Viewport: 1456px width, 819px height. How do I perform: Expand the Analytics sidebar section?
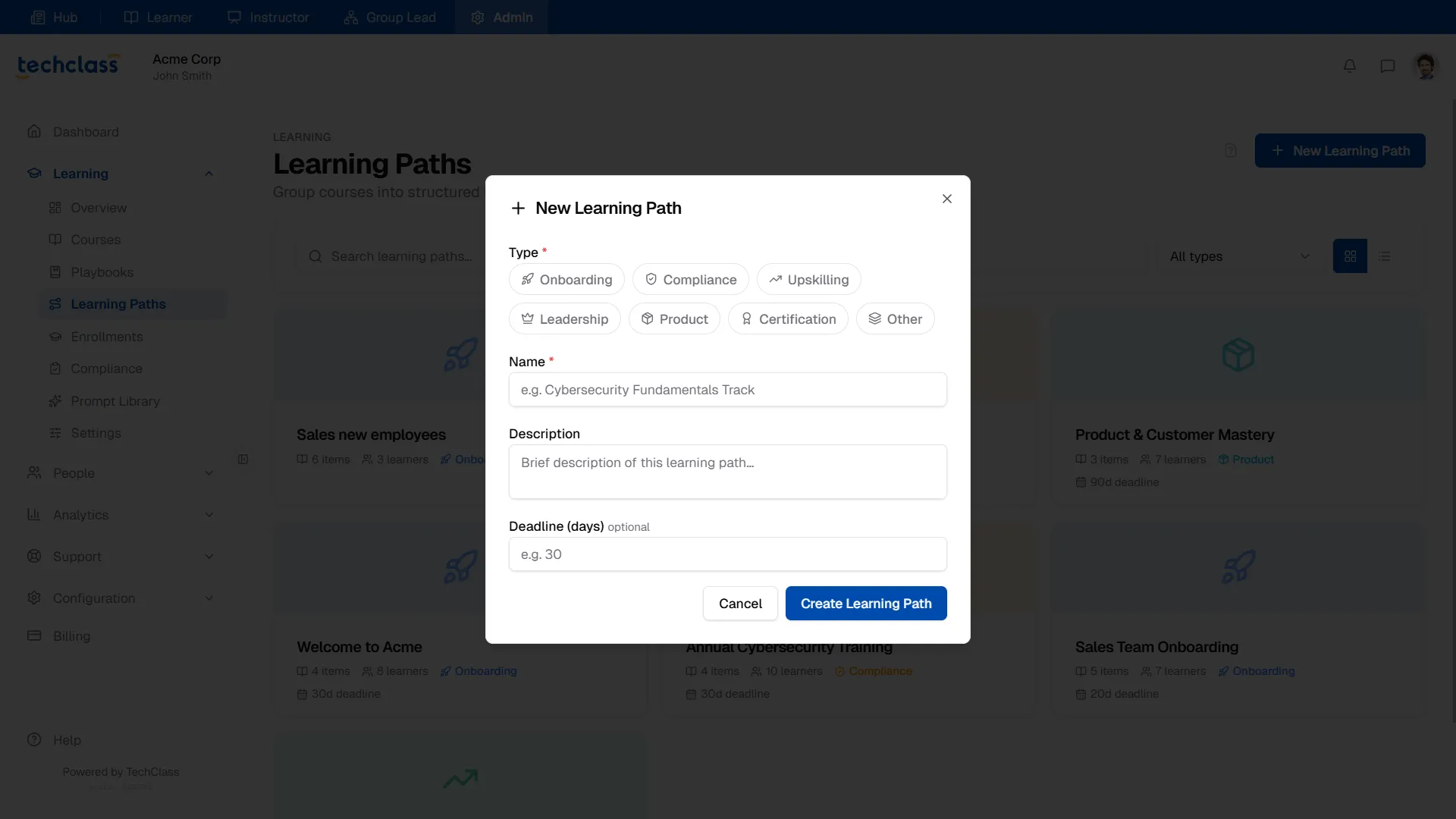(x=121, y=515)
